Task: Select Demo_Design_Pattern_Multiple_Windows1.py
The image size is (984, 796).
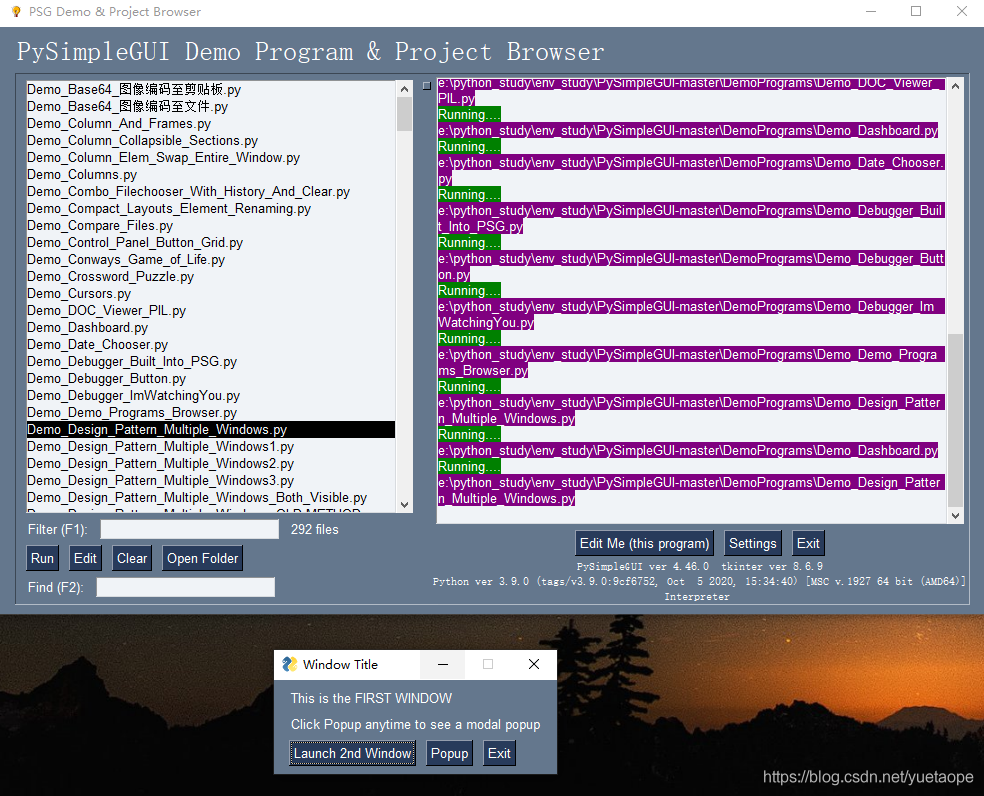Action: (211, 446)
